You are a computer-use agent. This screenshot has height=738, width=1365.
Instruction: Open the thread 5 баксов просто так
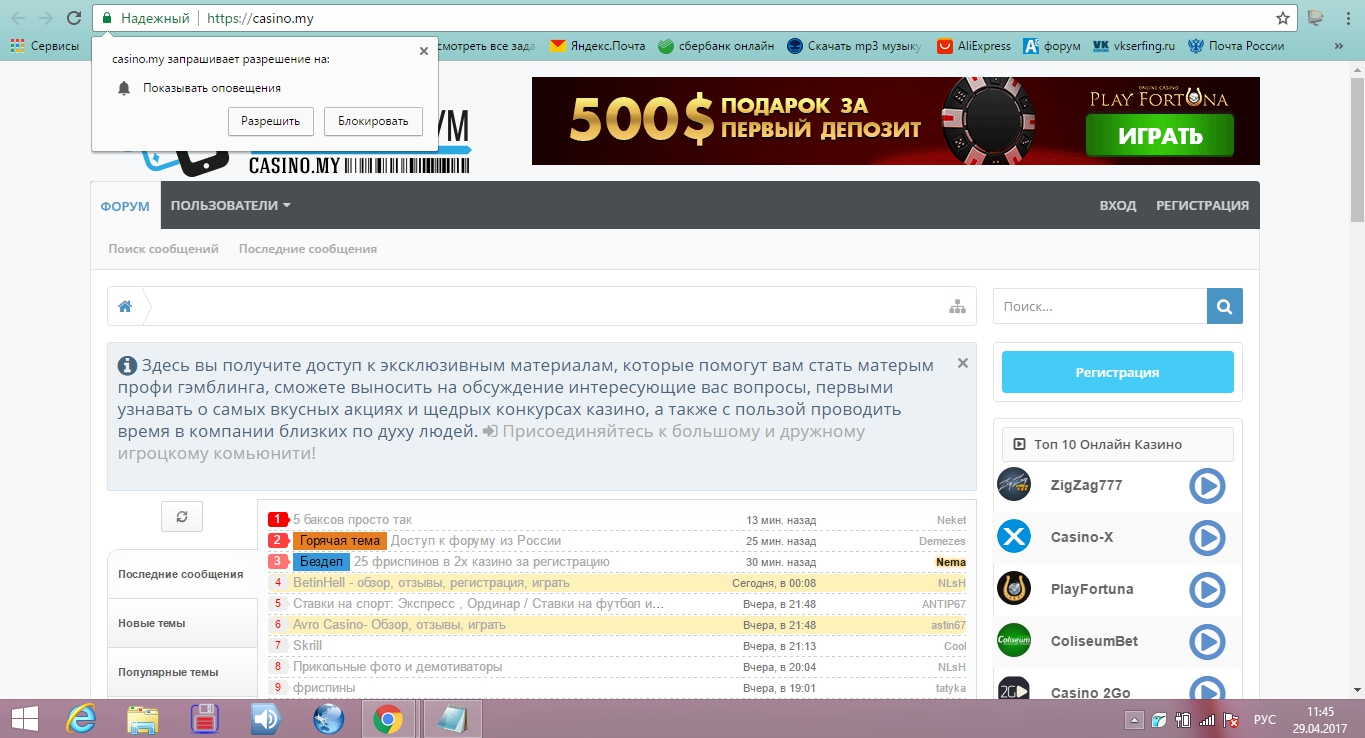pos(352,520)
